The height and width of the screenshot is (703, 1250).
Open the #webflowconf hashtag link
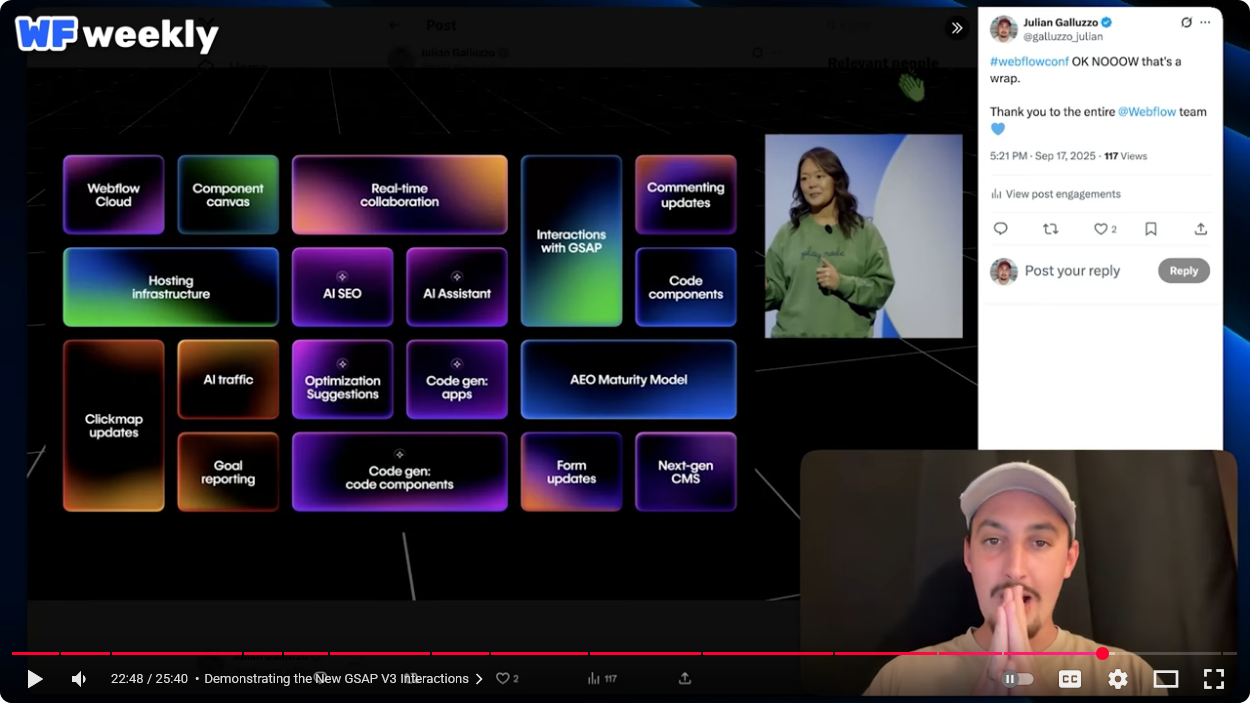[1029, 61]
